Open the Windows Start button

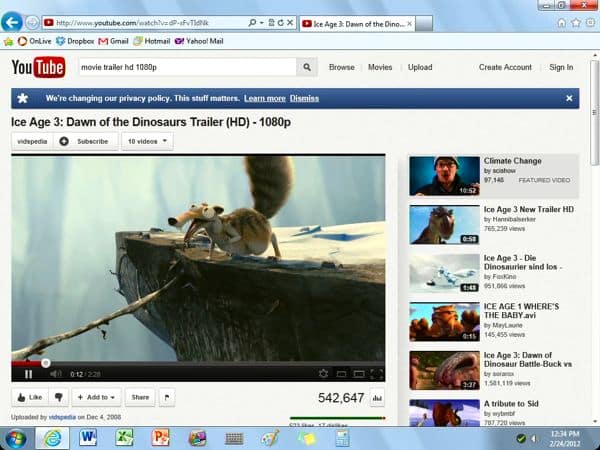pos(15,439)
